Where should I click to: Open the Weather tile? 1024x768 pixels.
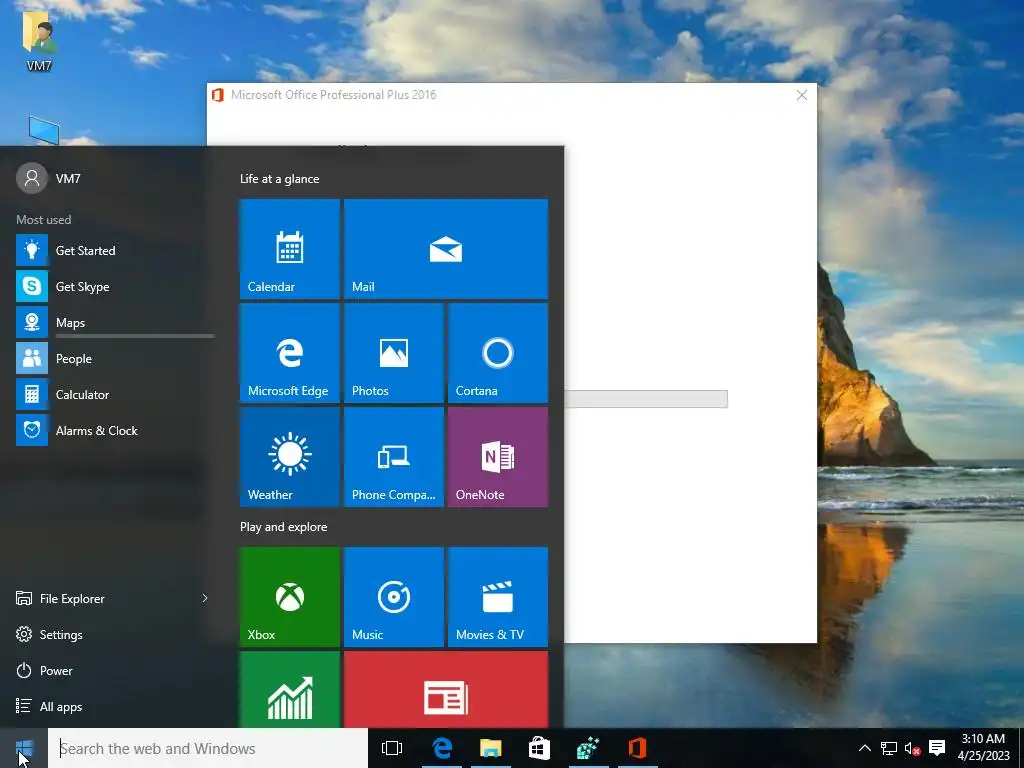(x=289, y=456)
